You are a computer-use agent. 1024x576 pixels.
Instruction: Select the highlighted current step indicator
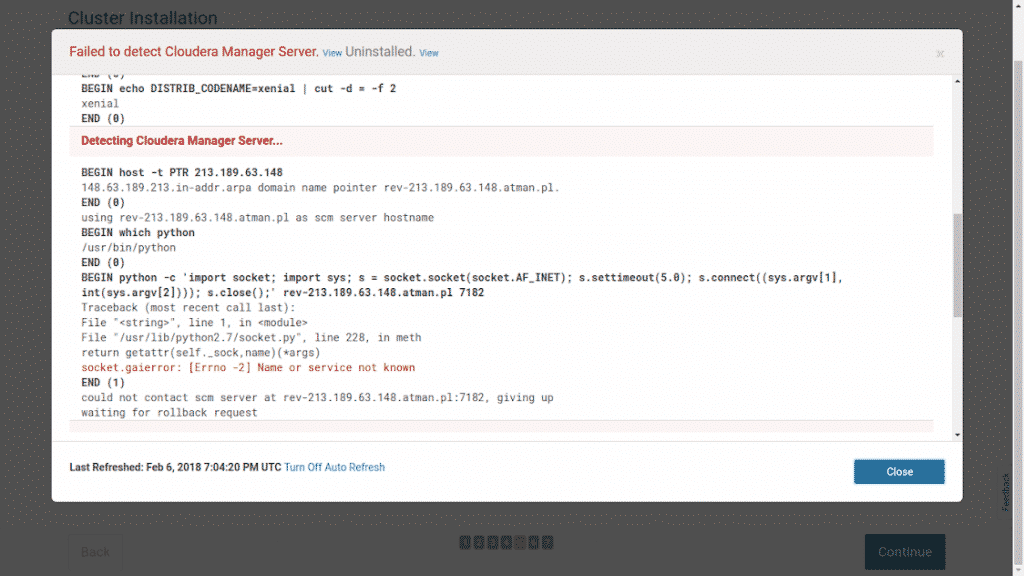coord(519,542)
